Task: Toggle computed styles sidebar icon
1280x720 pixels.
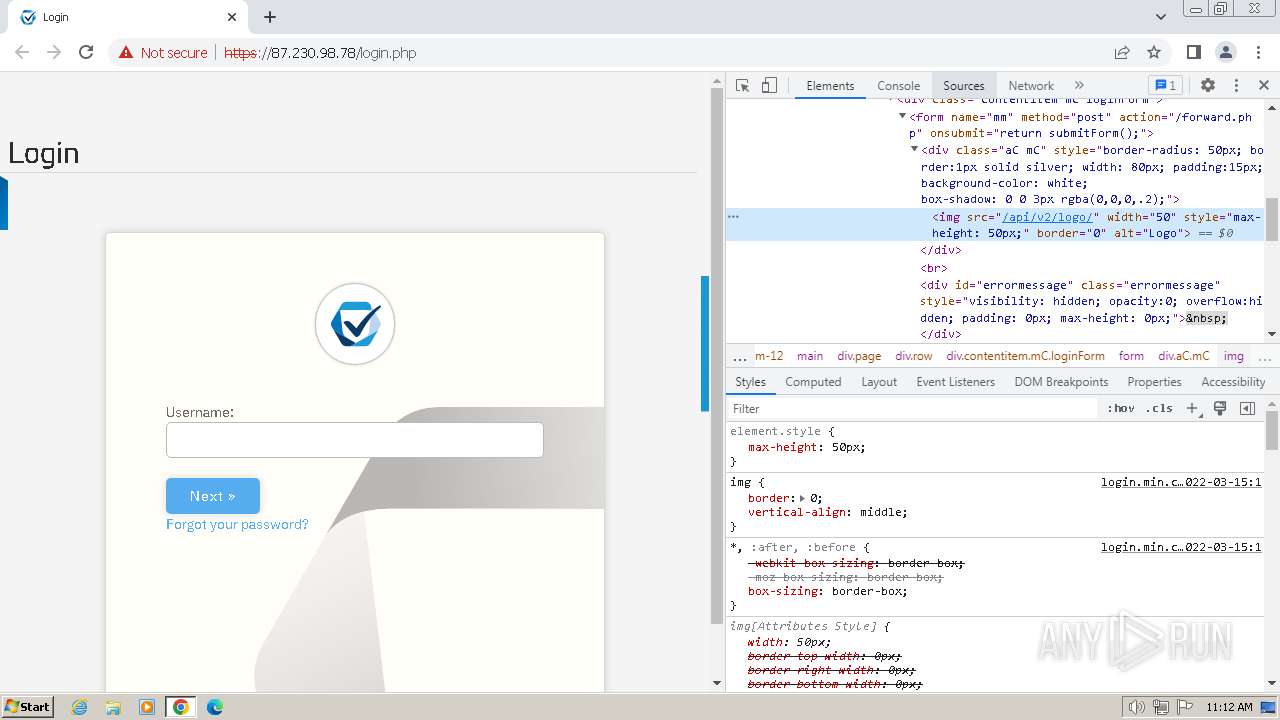Action: (x=1247, y=408)
